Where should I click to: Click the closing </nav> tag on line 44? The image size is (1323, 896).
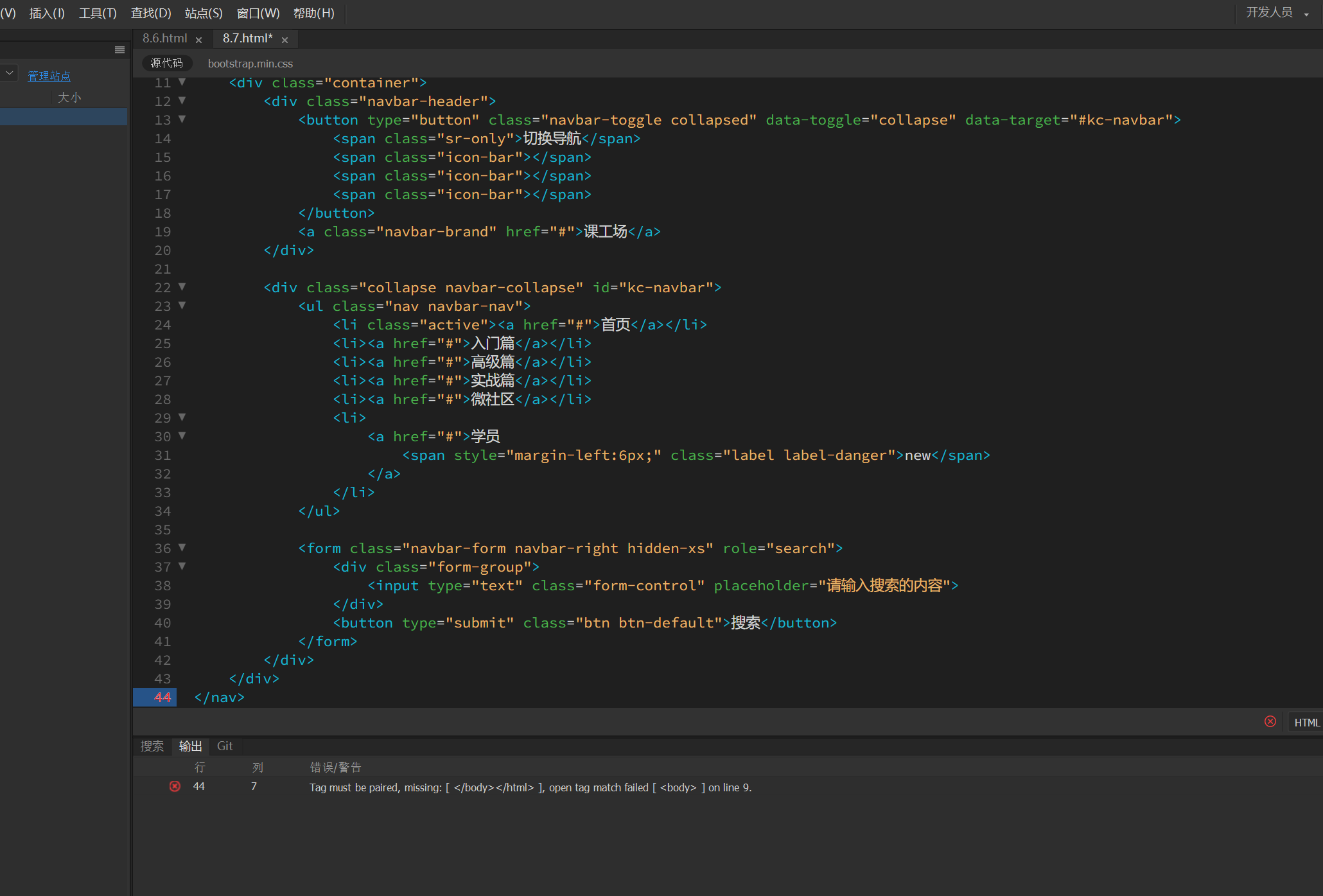[x=220, y=697]
